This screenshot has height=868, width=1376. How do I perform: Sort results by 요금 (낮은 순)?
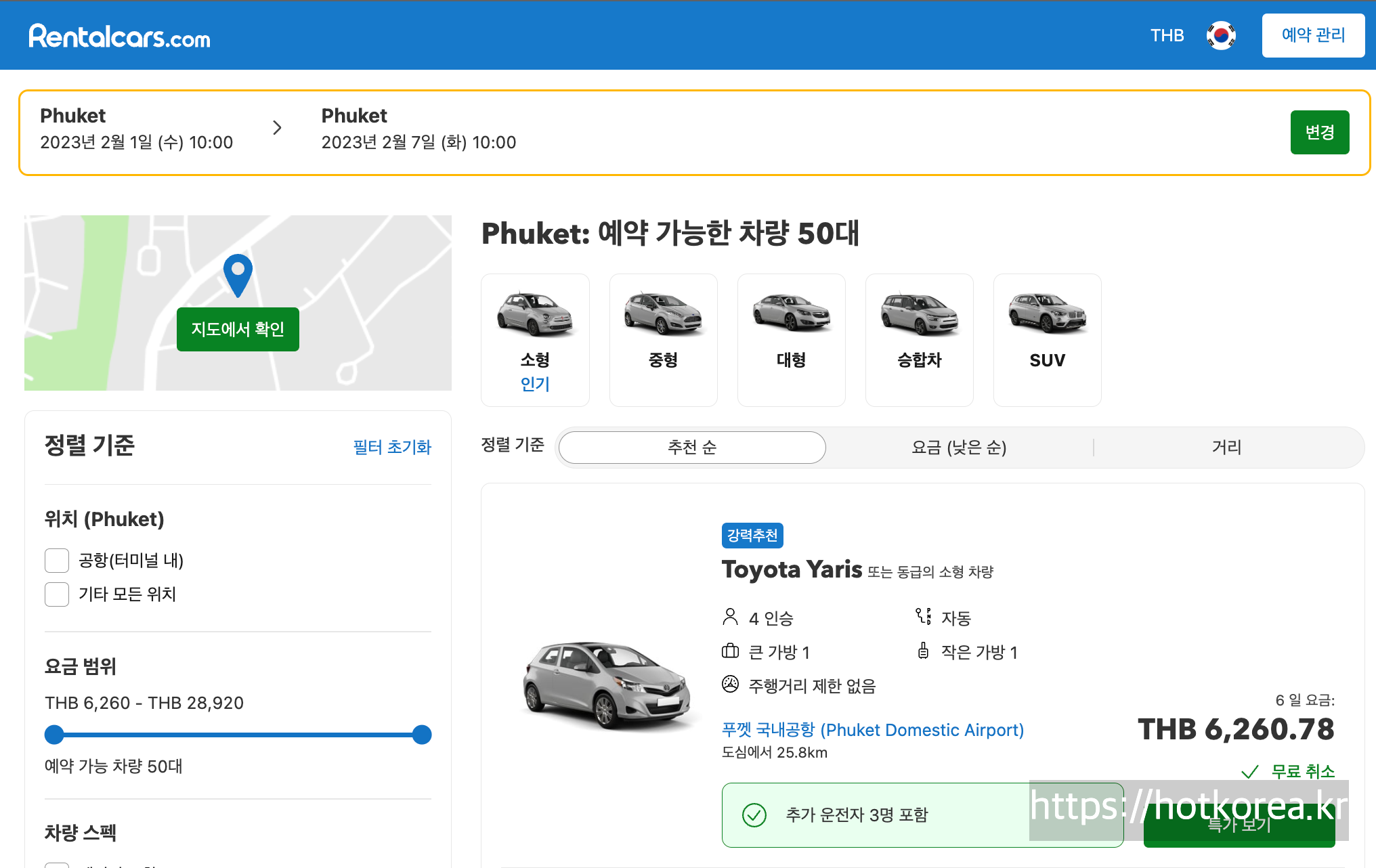[959, 448]
